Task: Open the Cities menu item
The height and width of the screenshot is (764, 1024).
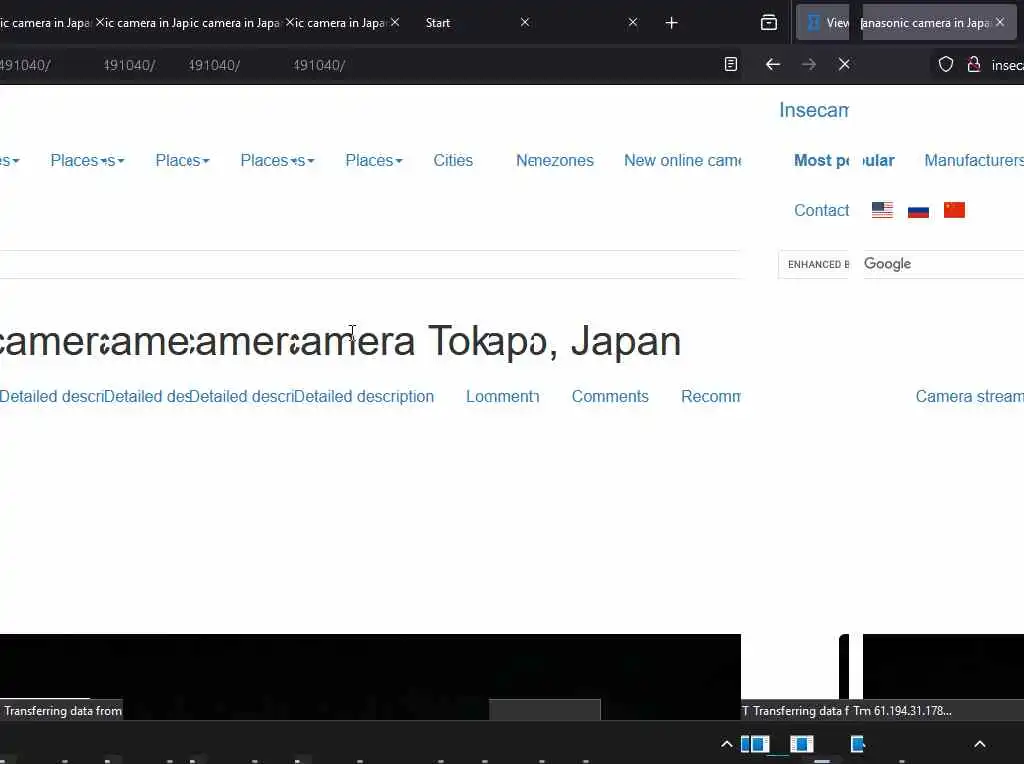Action: pyautogui.click(x=453, y=161)
